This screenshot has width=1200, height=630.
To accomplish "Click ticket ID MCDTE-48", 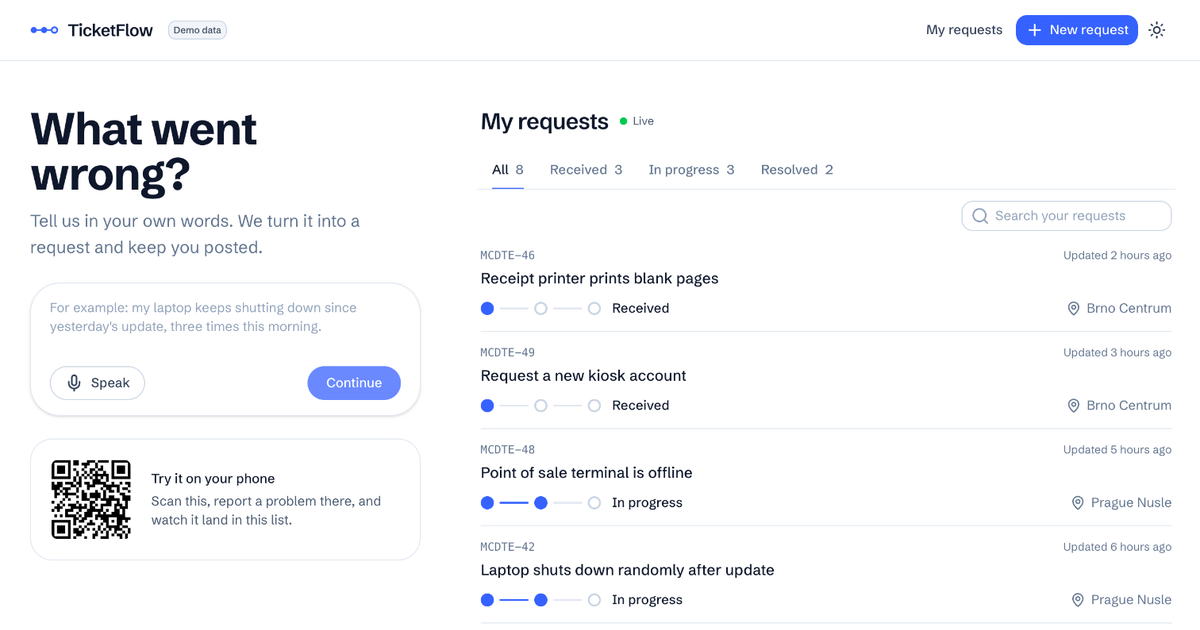I will tap(508, 449).
